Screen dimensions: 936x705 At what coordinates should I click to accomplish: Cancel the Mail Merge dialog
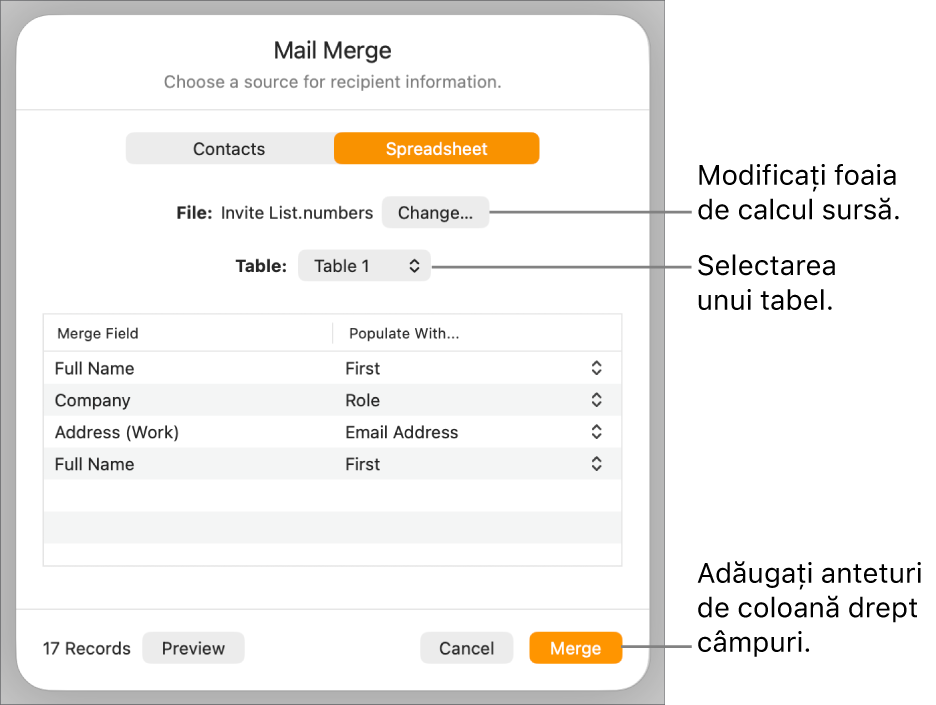tap(466, 648)
